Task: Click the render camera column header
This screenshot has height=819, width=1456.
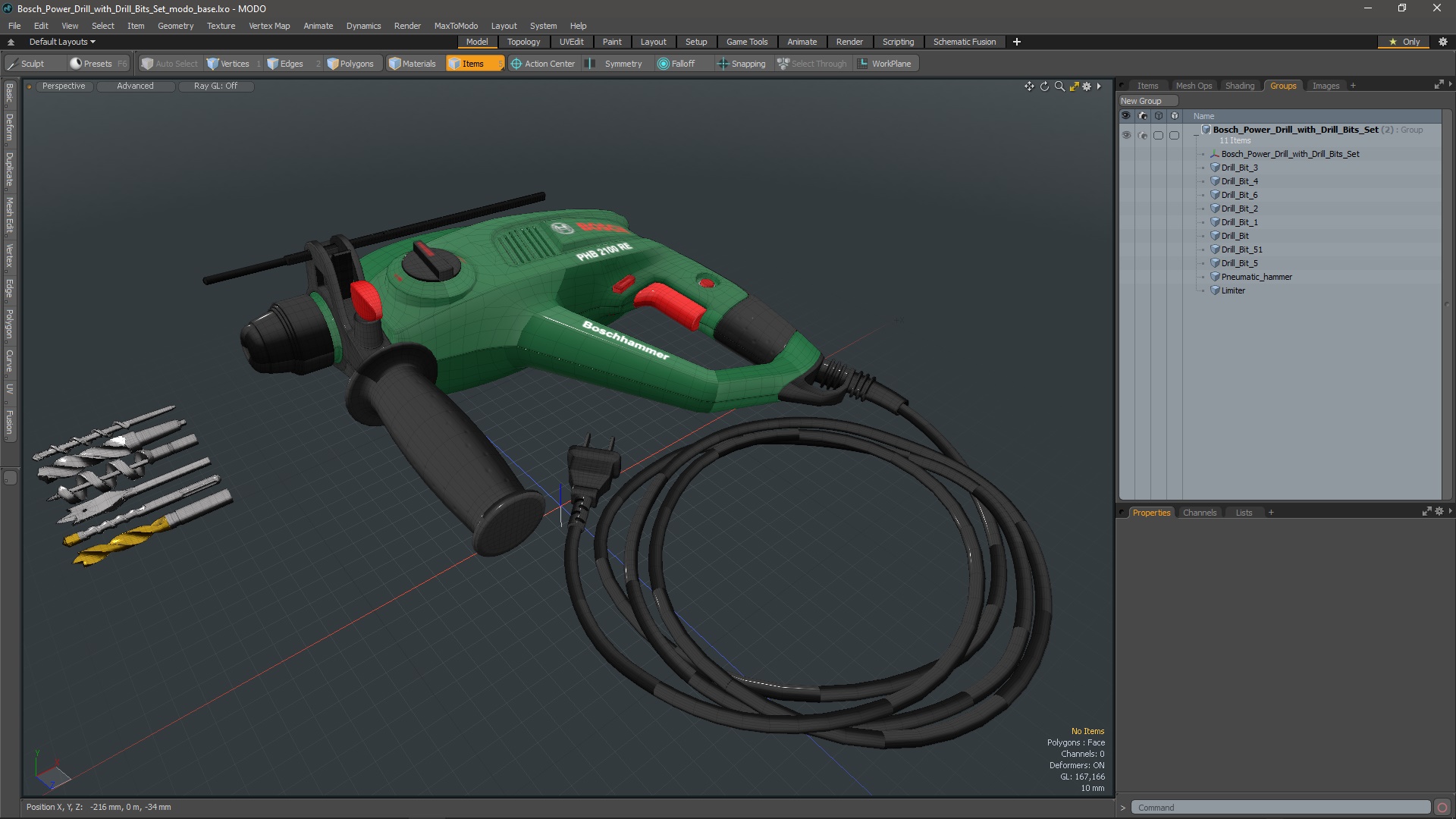Action: (x=1143, y=116)
